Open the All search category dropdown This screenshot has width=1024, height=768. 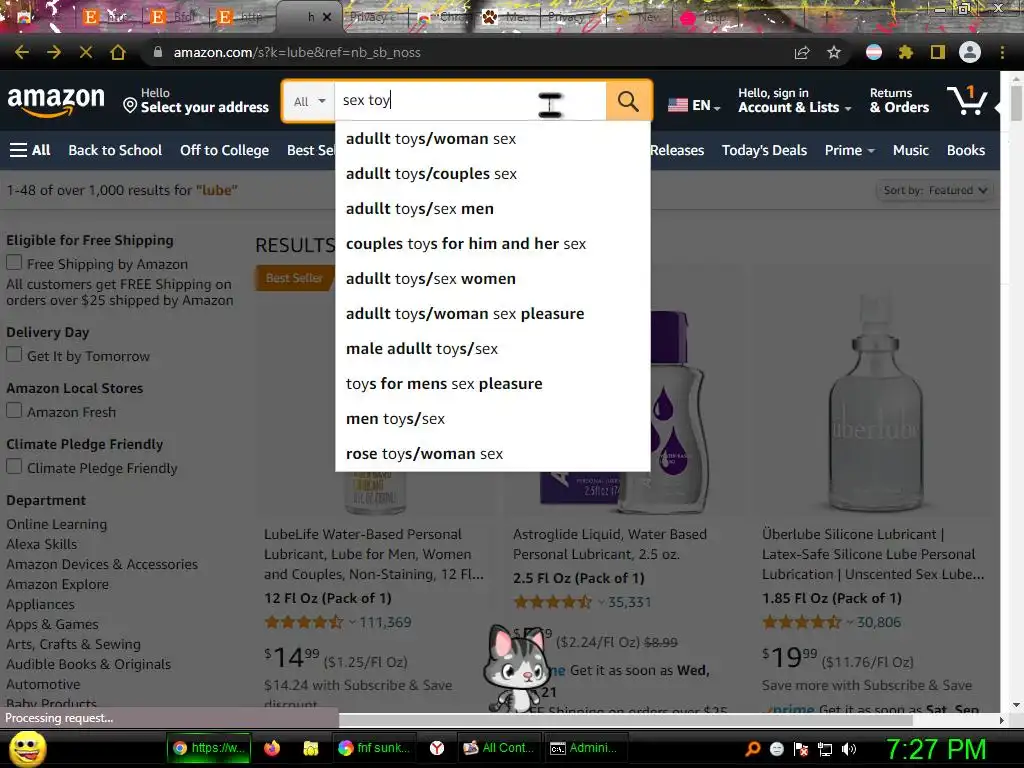pyautogui.click(x=309, y=101)
